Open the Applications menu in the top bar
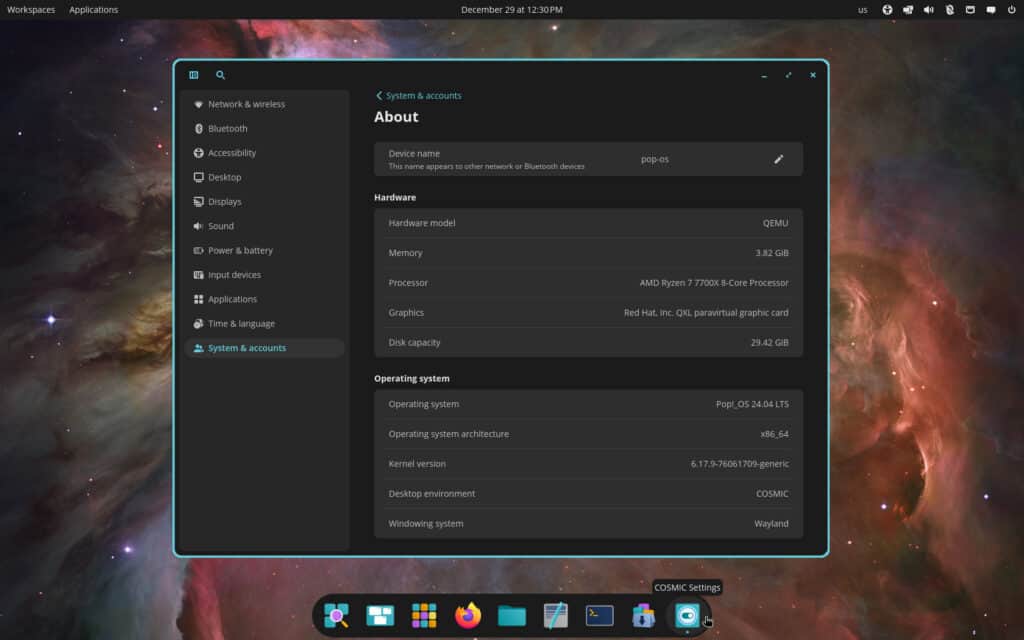The height and width of the screenshot is (640, 1024). [x=93, y=9]
